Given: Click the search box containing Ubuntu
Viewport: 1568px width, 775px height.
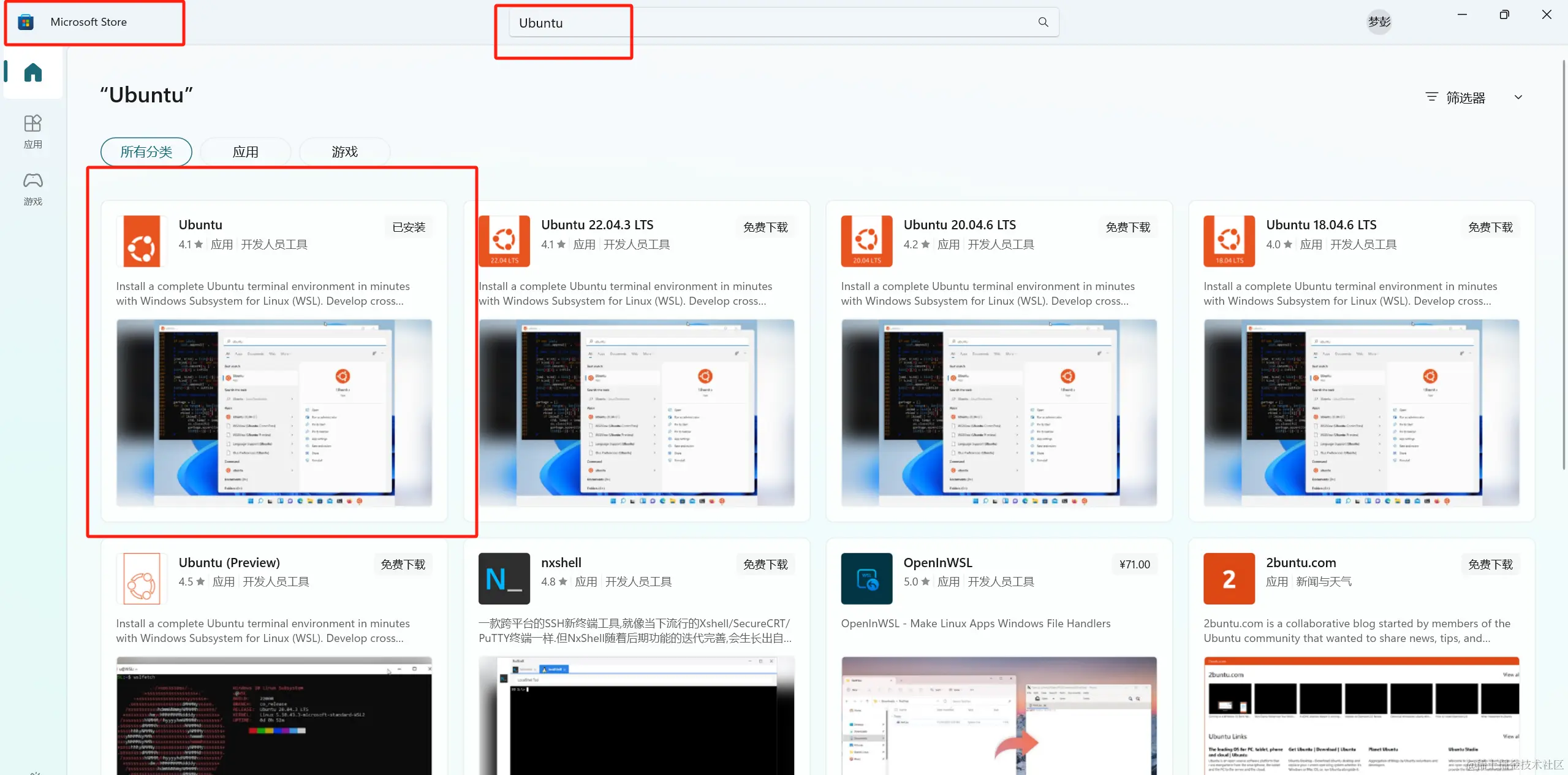Looking at the screenshot, I should [784, 23].
